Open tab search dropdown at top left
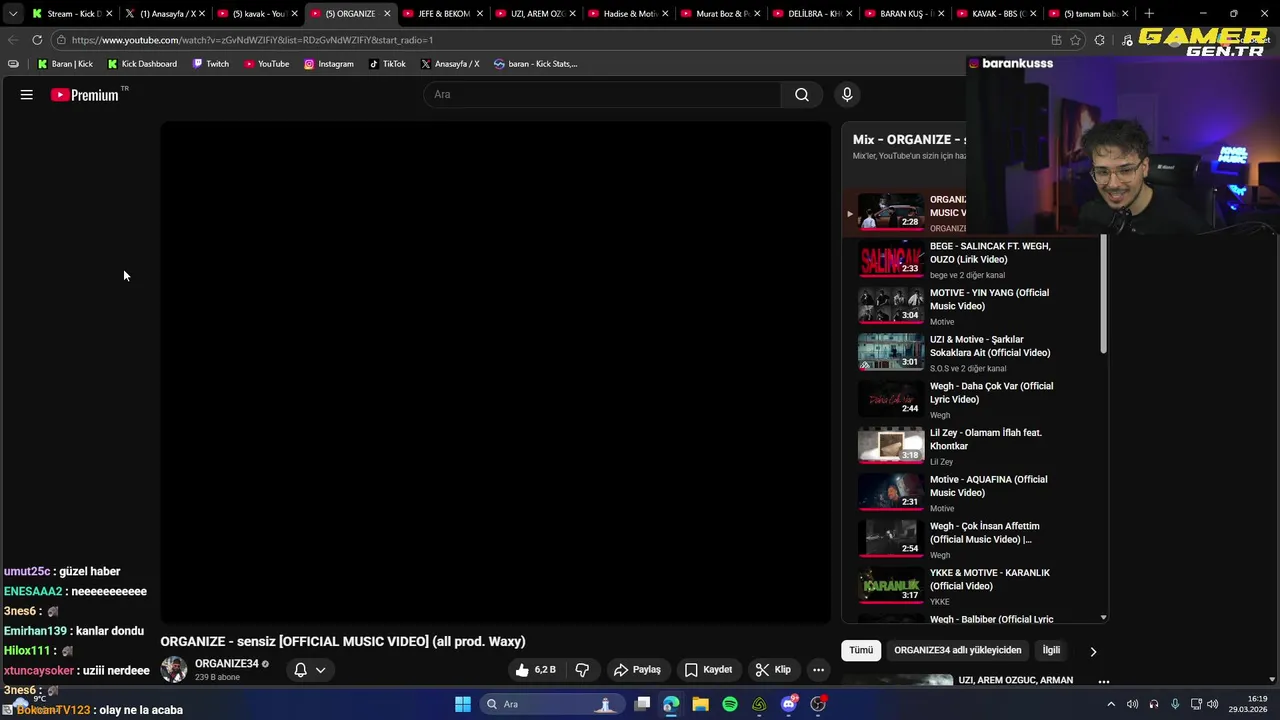The height and width of the screenshot is (720, 1280). click(x=12, y=14)
